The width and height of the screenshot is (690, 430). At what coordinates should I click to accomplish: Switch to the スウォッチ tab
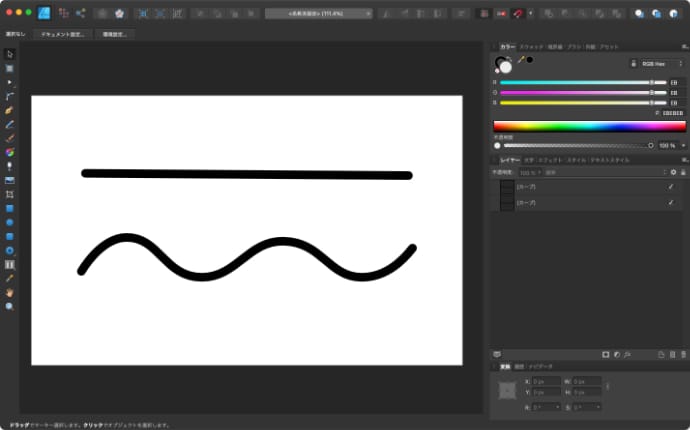point(531,47)
